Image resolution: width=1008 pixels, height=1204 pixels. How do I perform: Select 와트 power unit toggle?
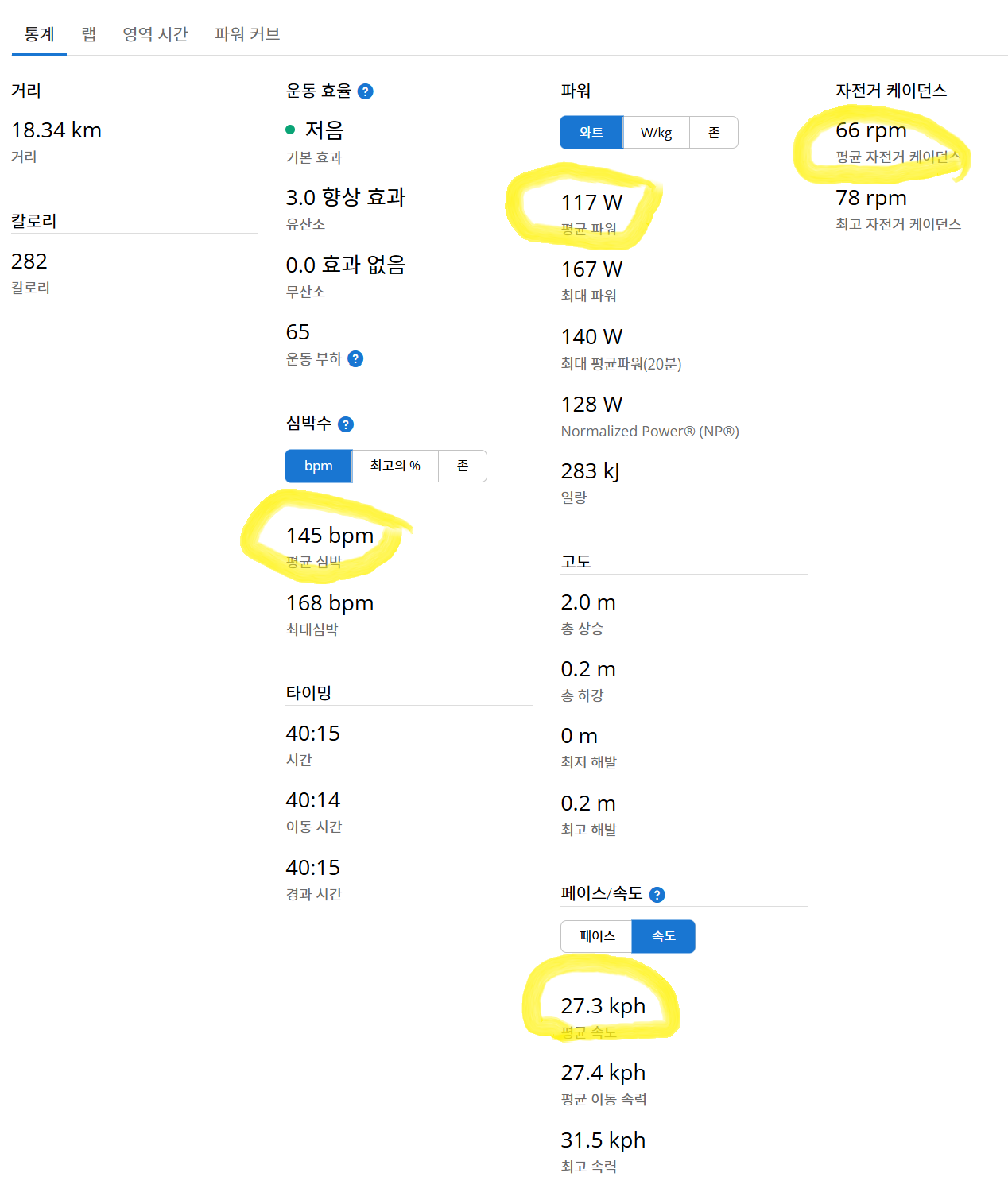[591, 133]
